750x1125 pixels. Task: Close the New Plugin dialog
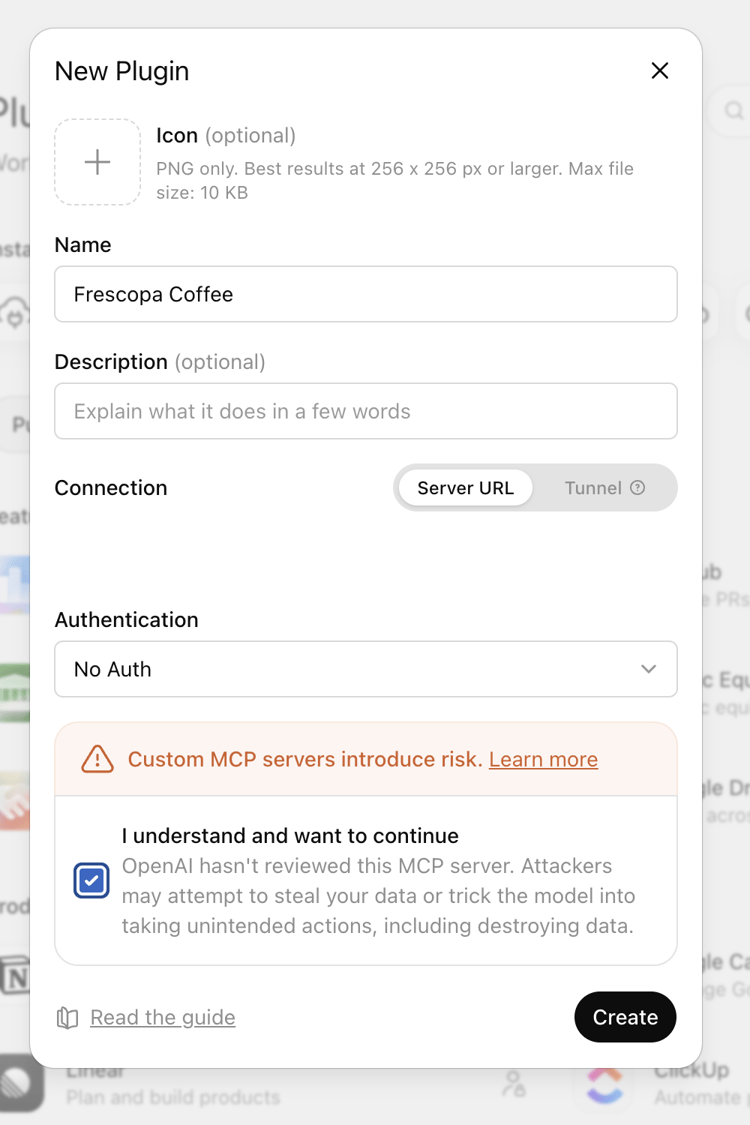(x=660, y=70)
